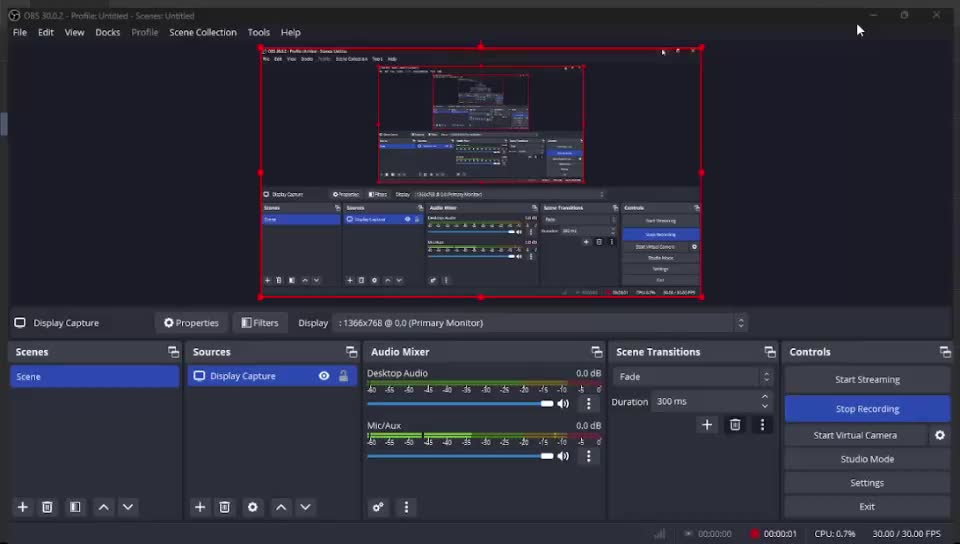Open source properties gear in Sources dock

[252, 507]
